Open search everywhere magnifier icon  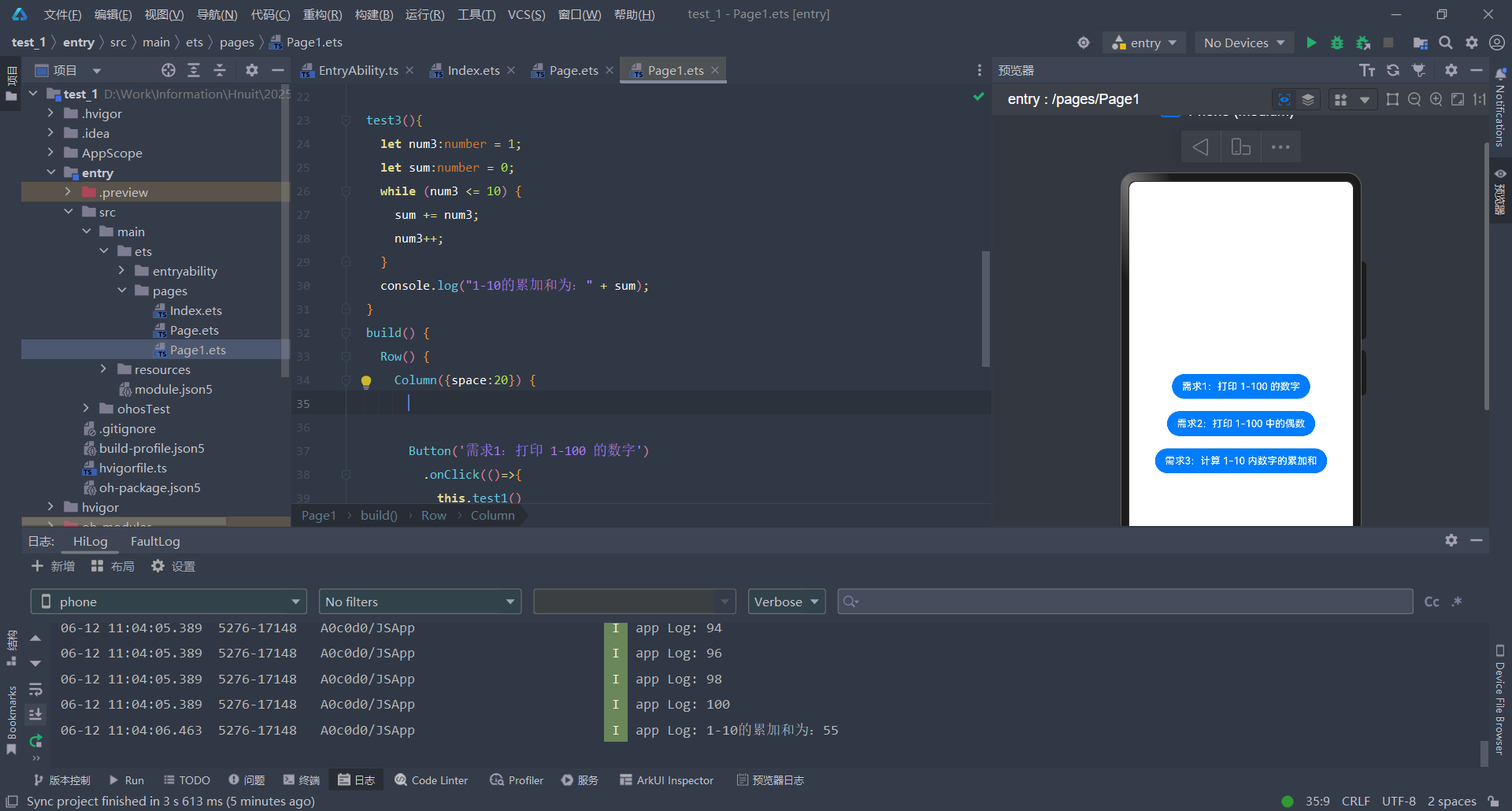point(1446,43)
